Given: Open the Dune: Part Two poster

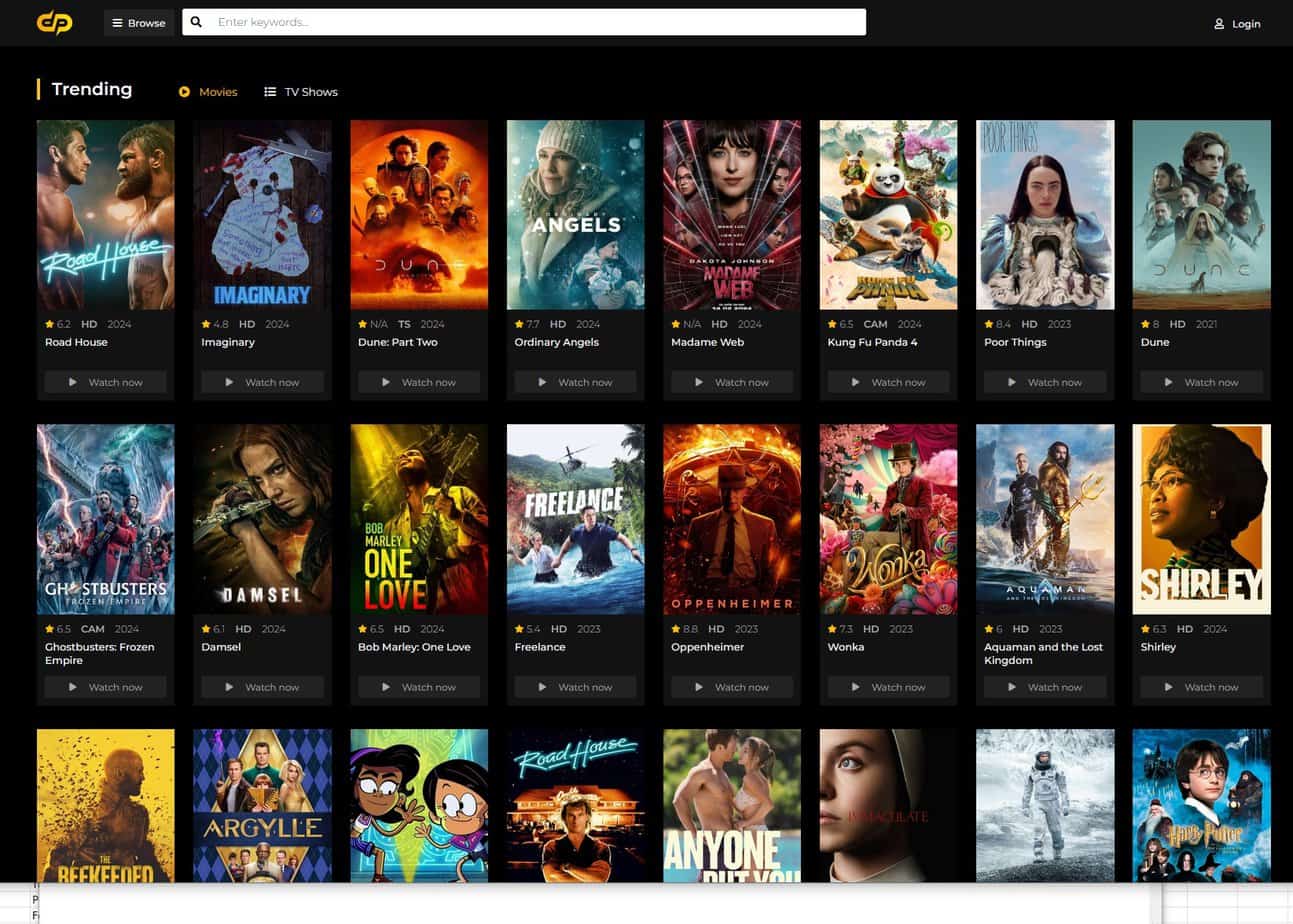Looking at the screenshot, I should pos(419,215).
